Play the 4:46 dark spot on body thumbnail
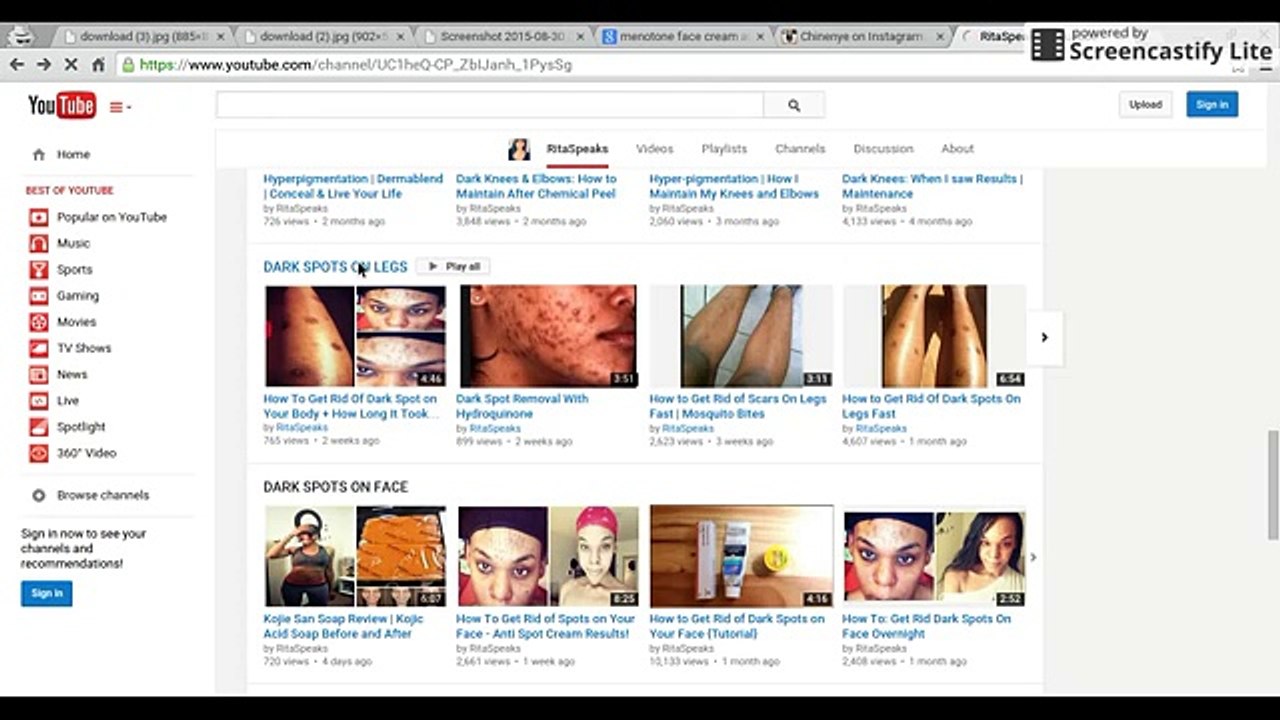Screen dimensions: 1280x720 (355, 337)
